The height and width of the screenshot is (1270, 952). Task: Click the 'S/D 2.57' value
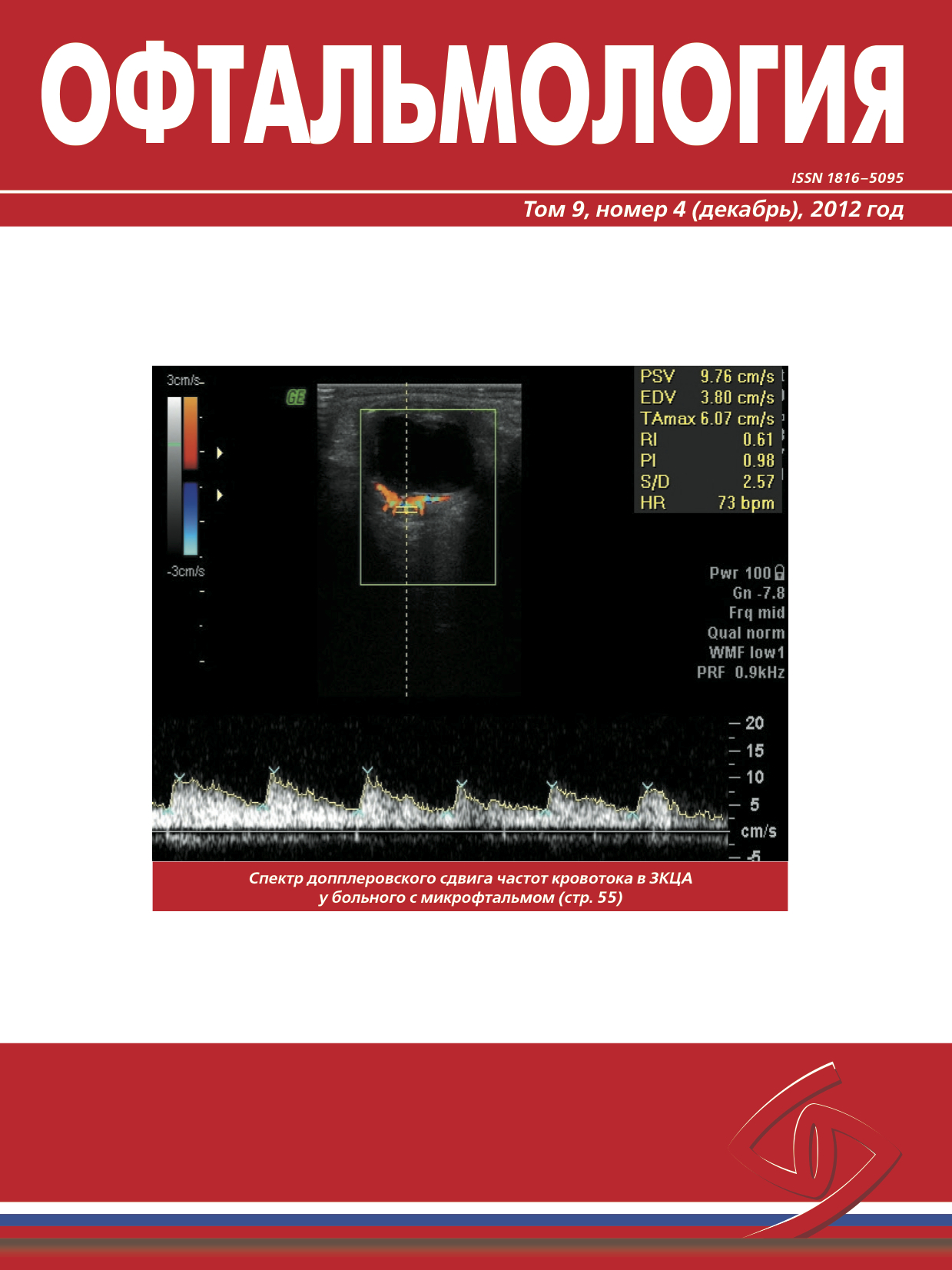[707, 482]
